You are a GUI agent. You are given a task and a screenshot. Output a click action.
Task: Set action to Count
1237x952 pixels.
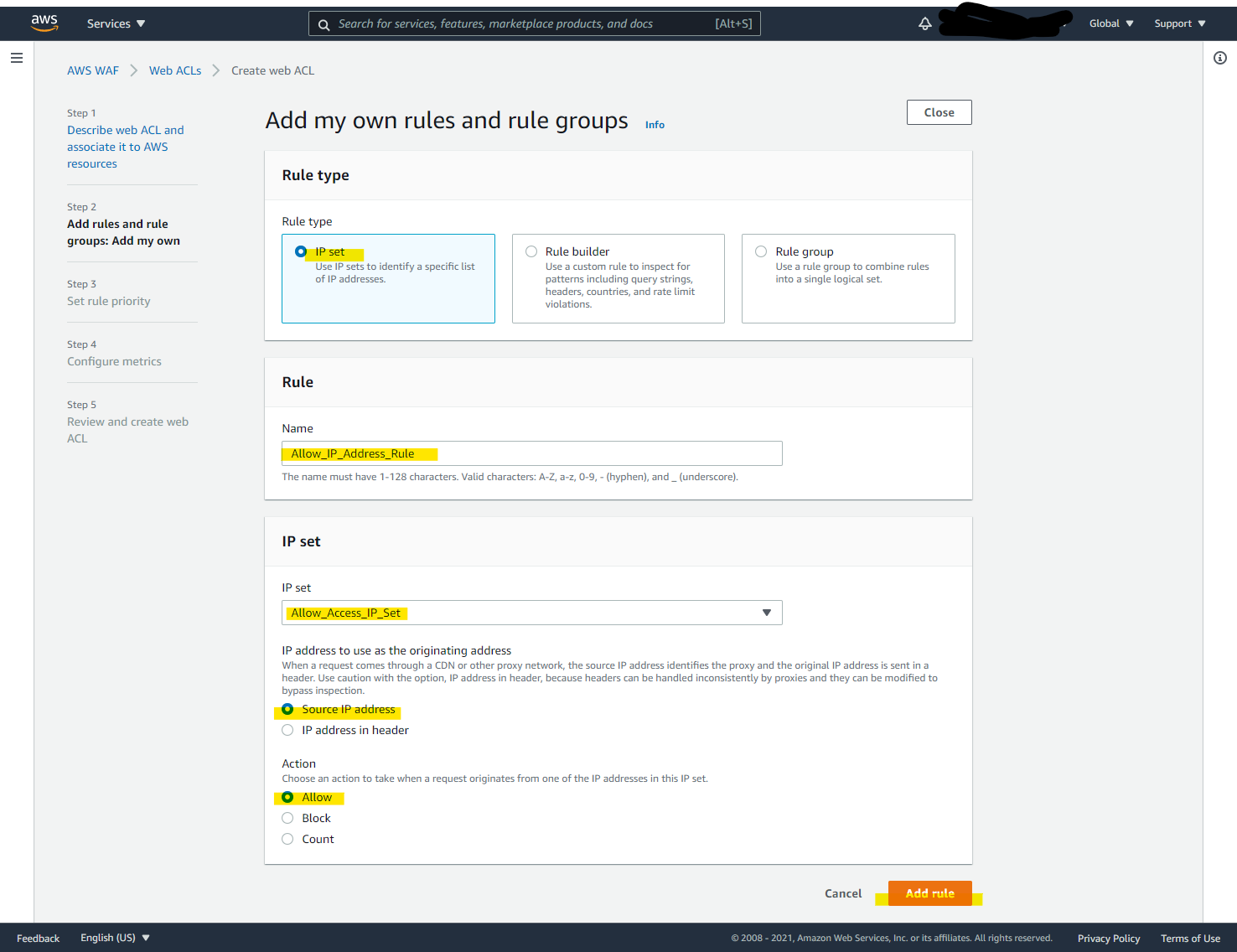(x=287, y=839)
